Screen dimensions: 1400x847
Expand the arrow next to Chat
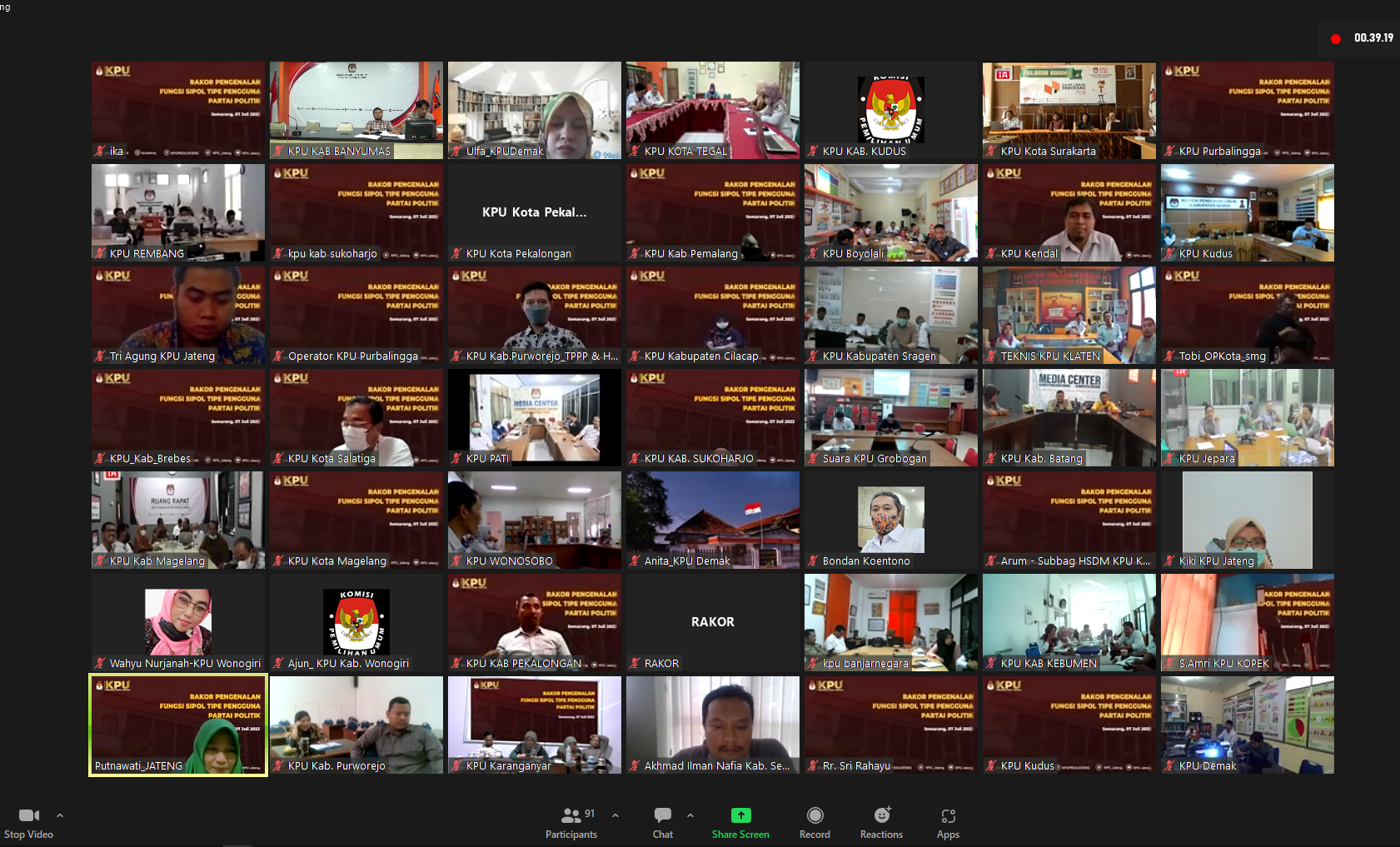click(x=690, y=815)
